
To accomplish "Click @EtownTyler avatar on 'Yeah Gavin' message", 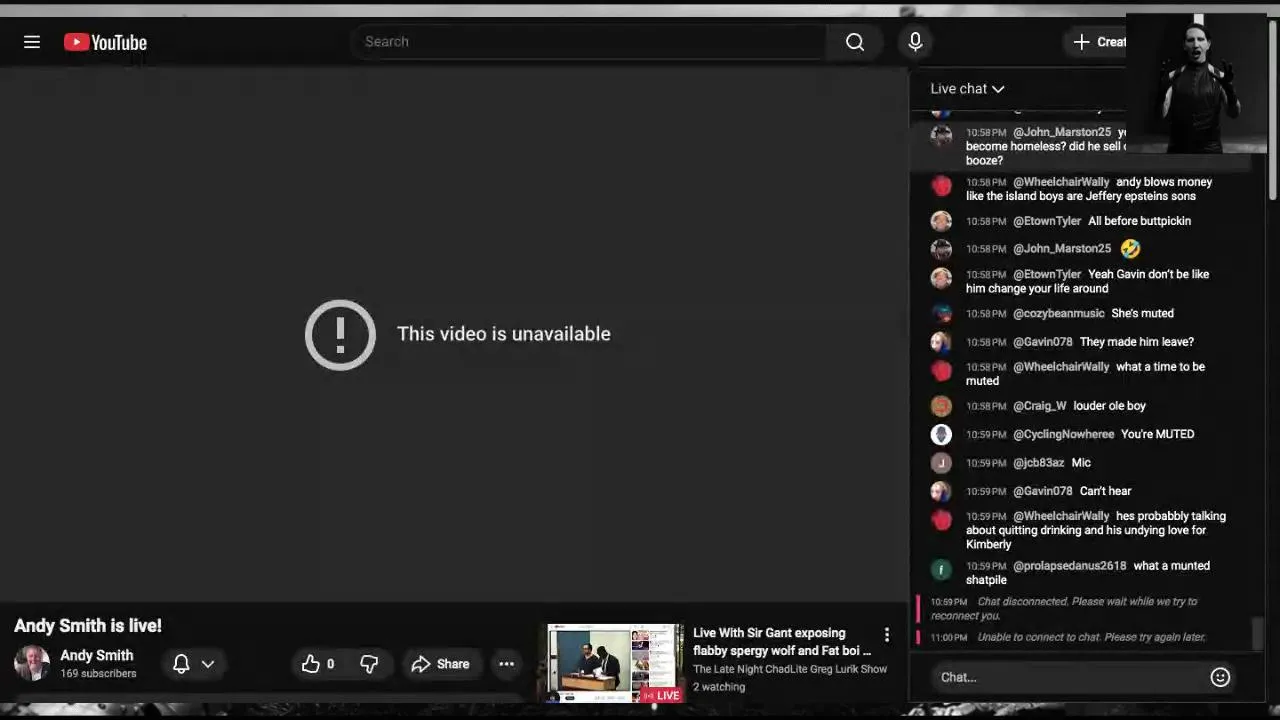I will (941, 278).
